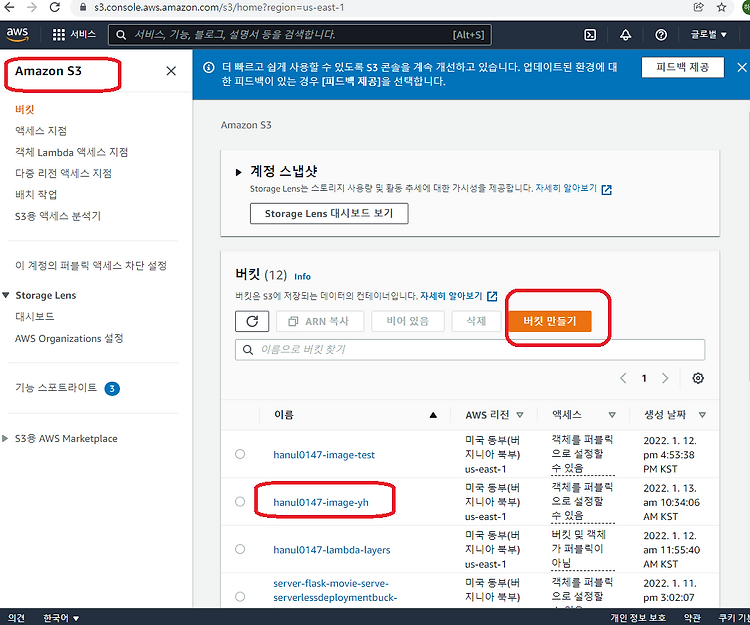Viewport: 750px width, 625px height.
Task: Sort by AWS 리전 column
Action: [x=519, y=415]
